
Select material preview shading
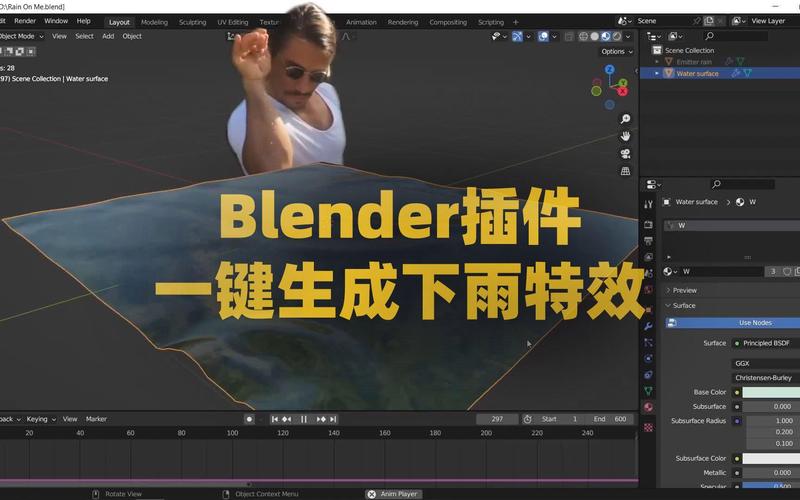[606, 36]
